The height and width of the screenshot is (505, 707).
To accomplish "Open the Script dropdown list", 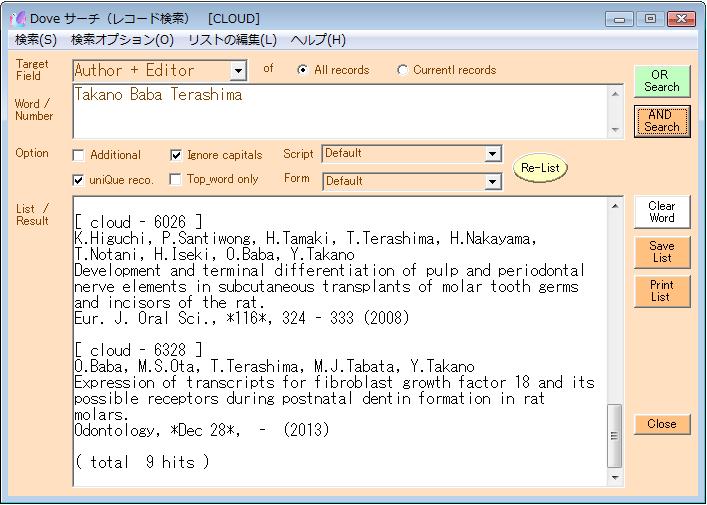I will (492, 154).
